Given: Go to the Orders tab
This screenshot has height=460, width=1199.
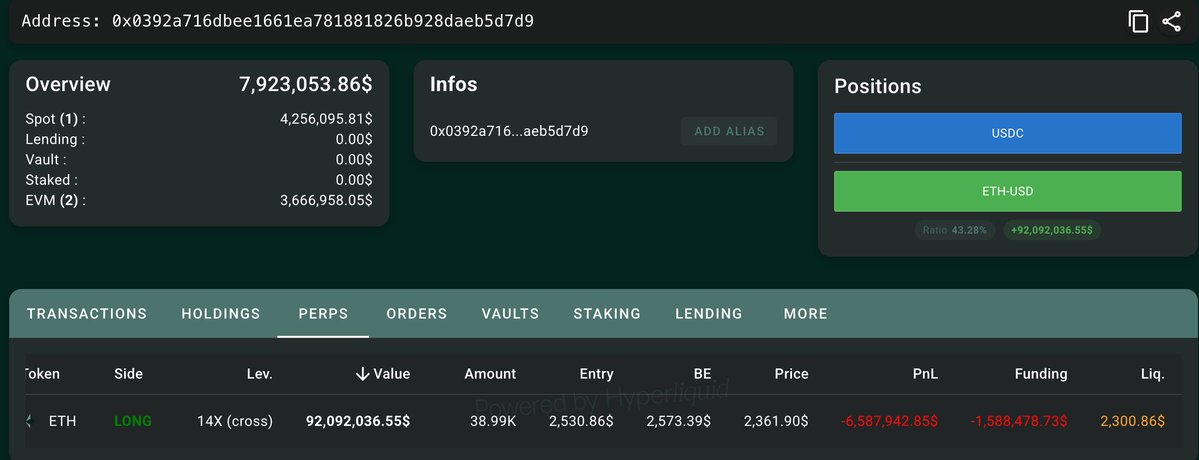Looking at the screenshot, I should pos(417,313).
